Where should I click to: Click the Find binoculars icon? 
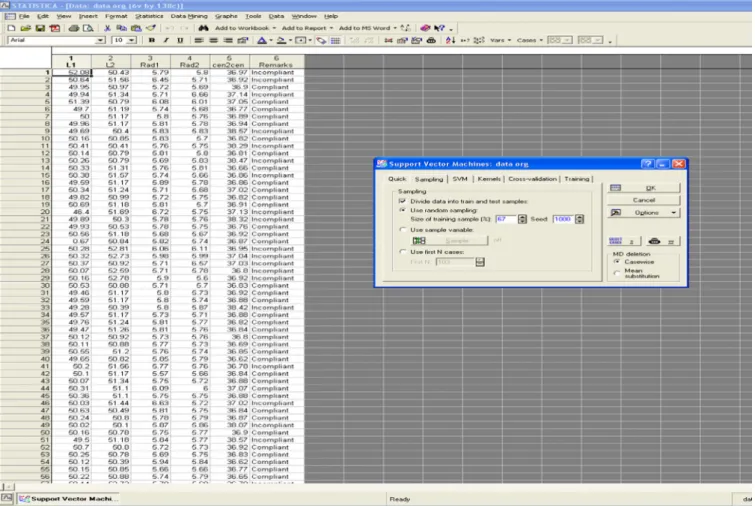point(203,28)
